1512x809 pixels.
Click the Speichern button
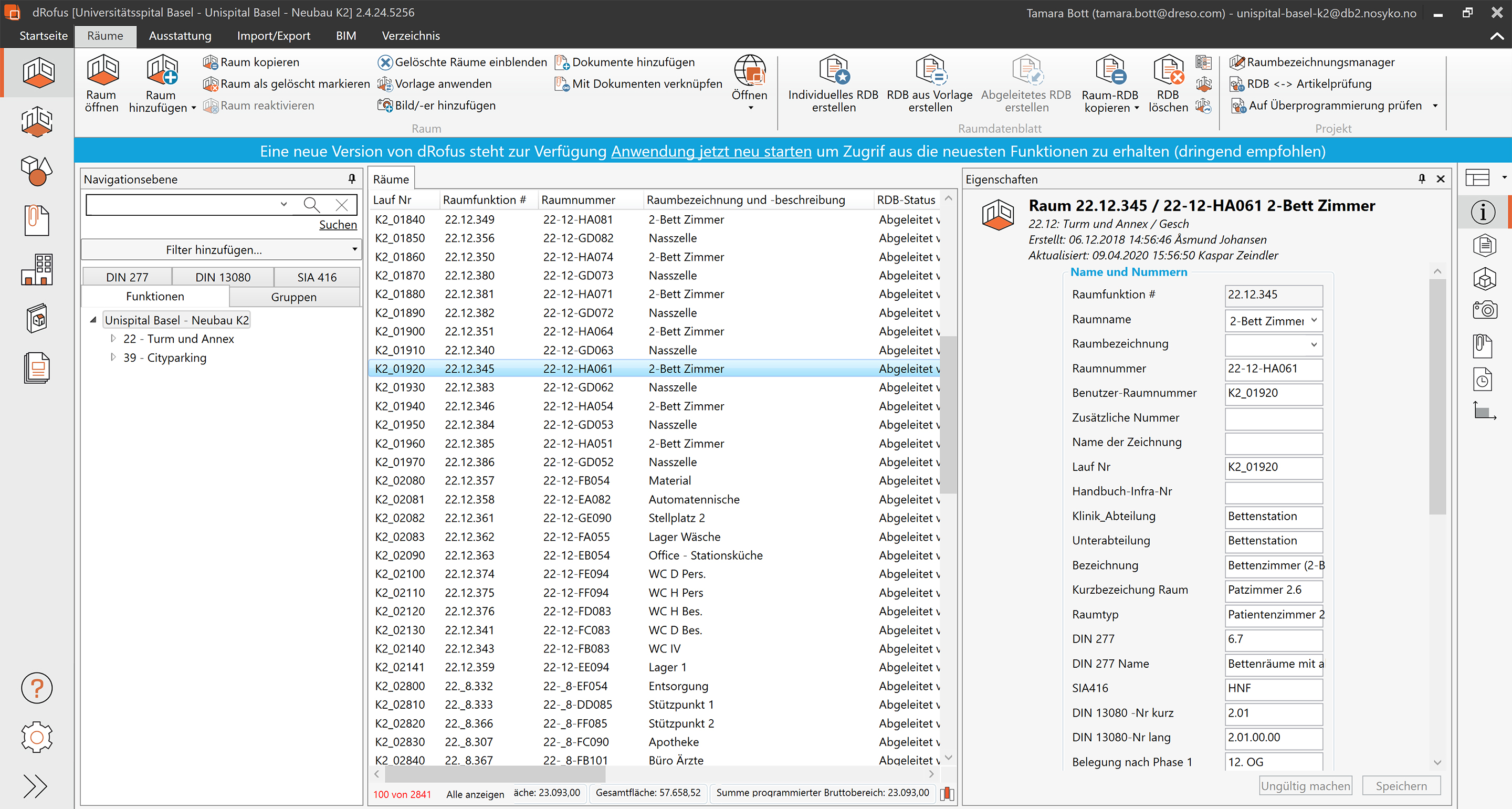tap(1401, 785)
